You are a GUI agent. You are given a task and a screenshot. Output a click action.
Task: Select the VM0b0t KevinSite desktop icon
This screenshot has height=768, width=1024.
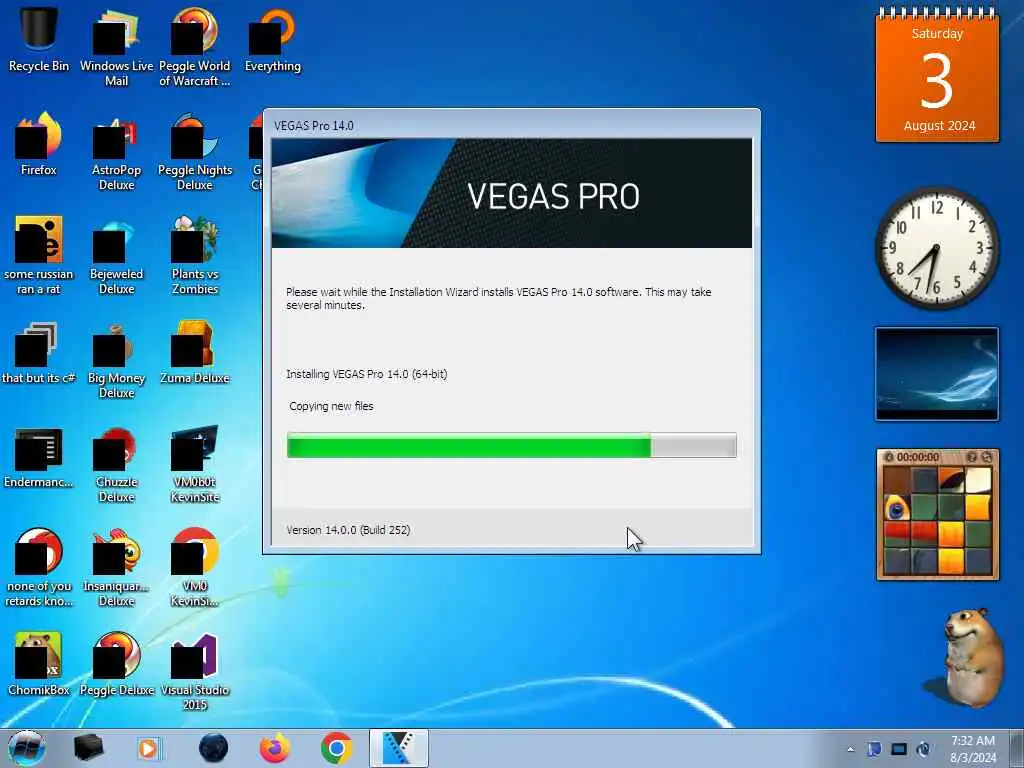point(195,464)
